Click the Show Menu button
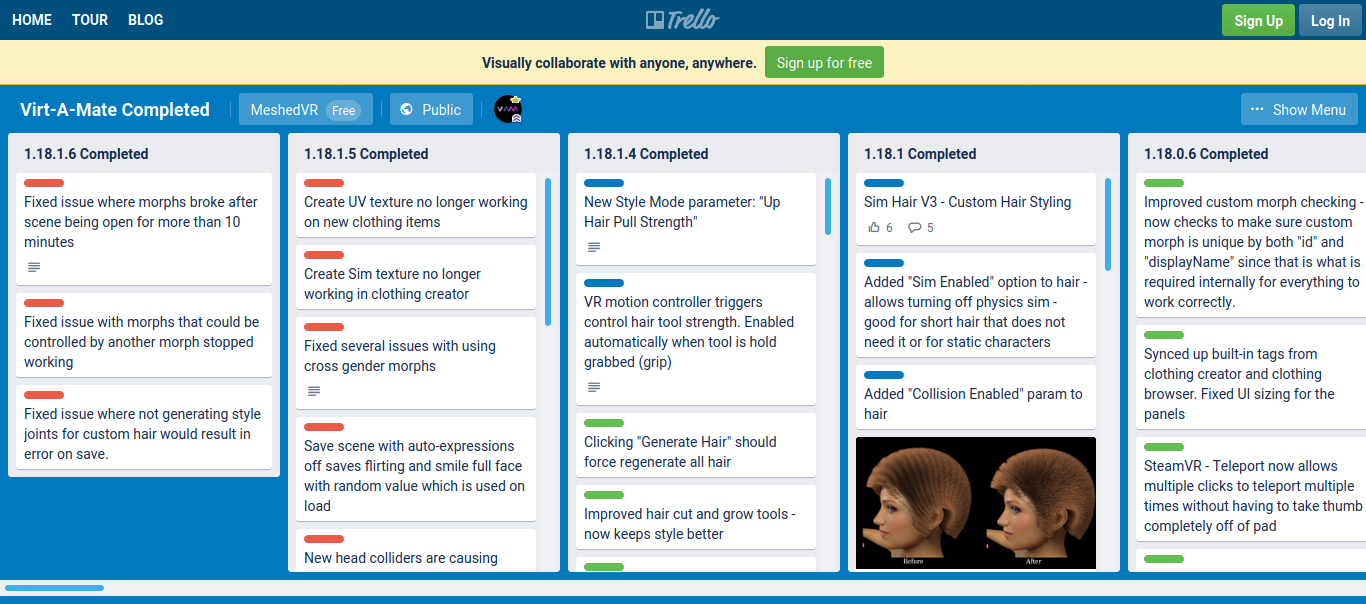The width and height of the screenshot is (1366, 604). 1300,110
